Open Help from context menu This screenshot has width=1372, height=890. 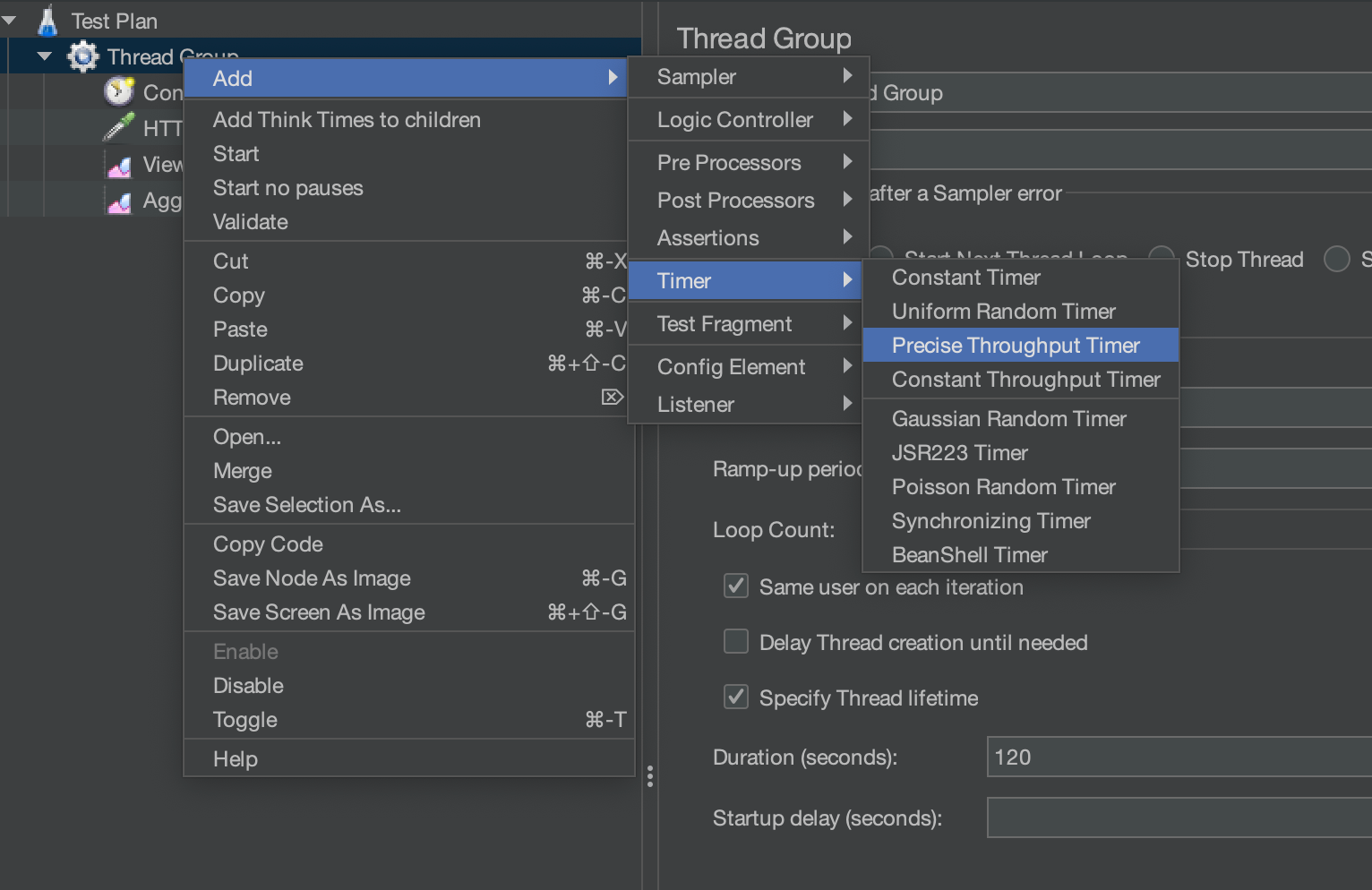[x=408, y=759]
